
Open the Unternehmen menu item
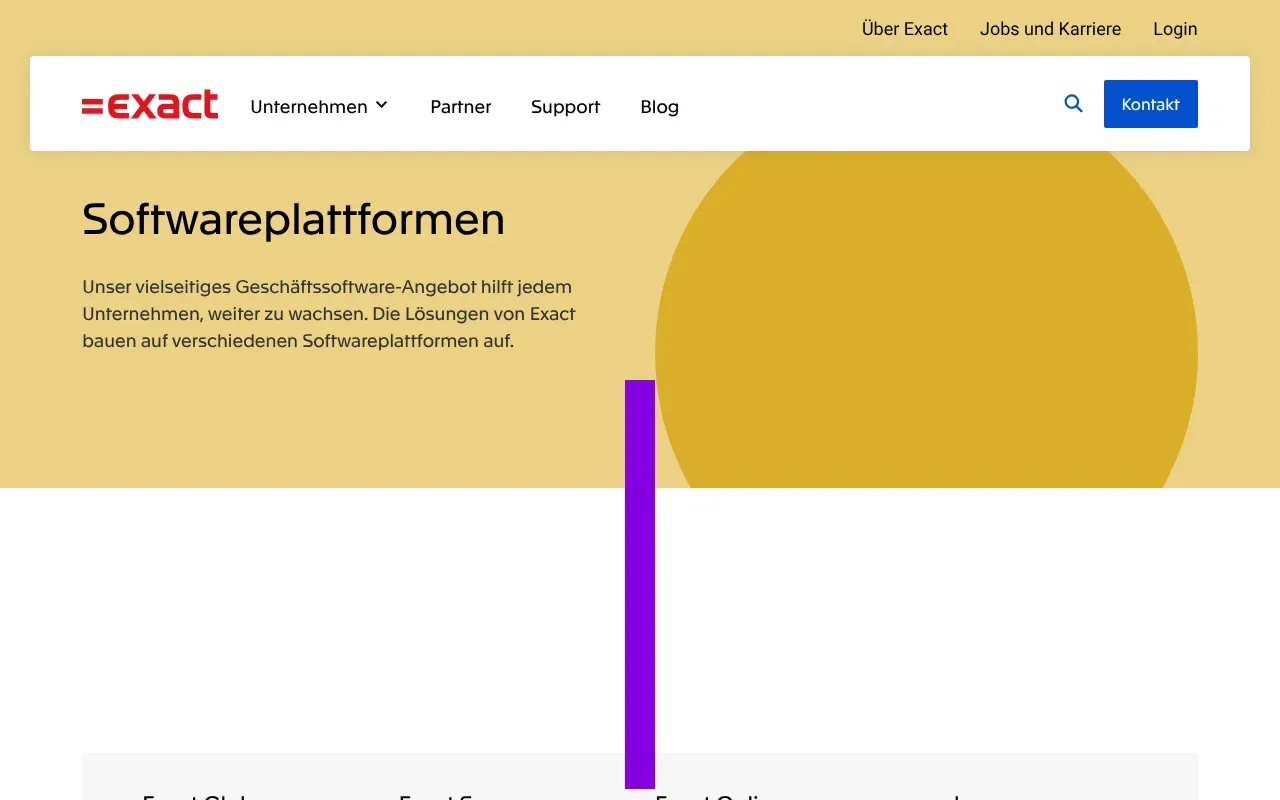308,107
